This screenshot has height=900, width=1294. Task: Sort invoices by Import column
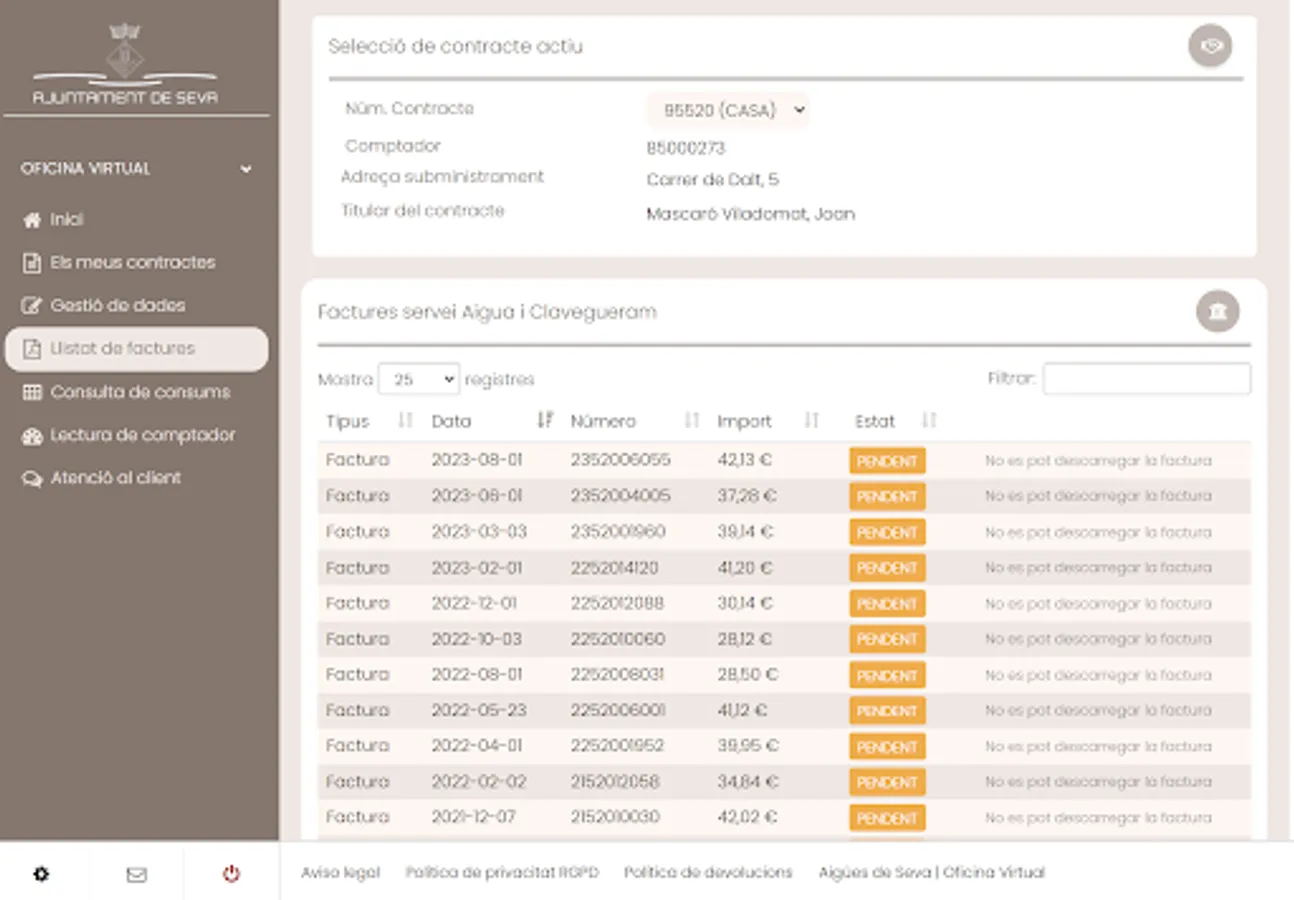(811, 421)
